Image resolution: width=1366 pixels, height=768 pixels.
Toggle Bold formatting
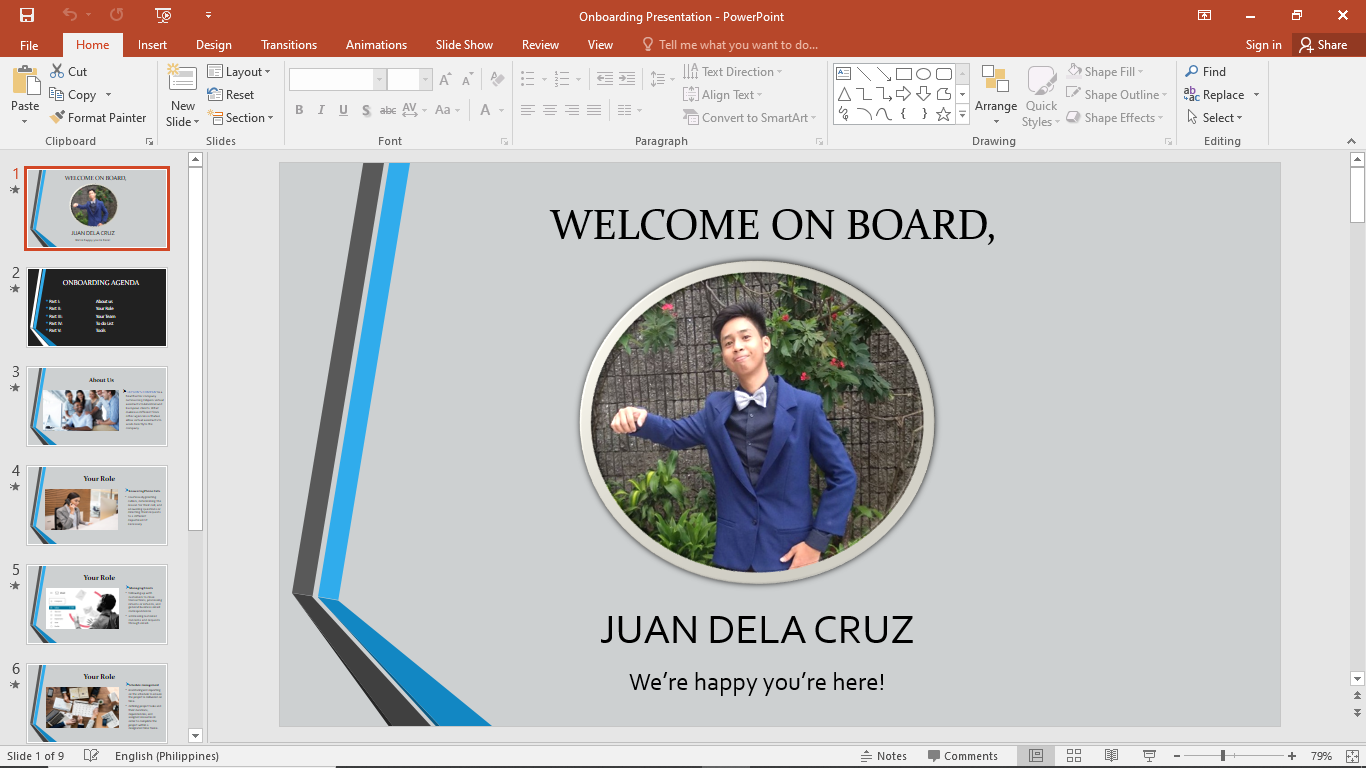pyautogui.click(x=299, y=110)
